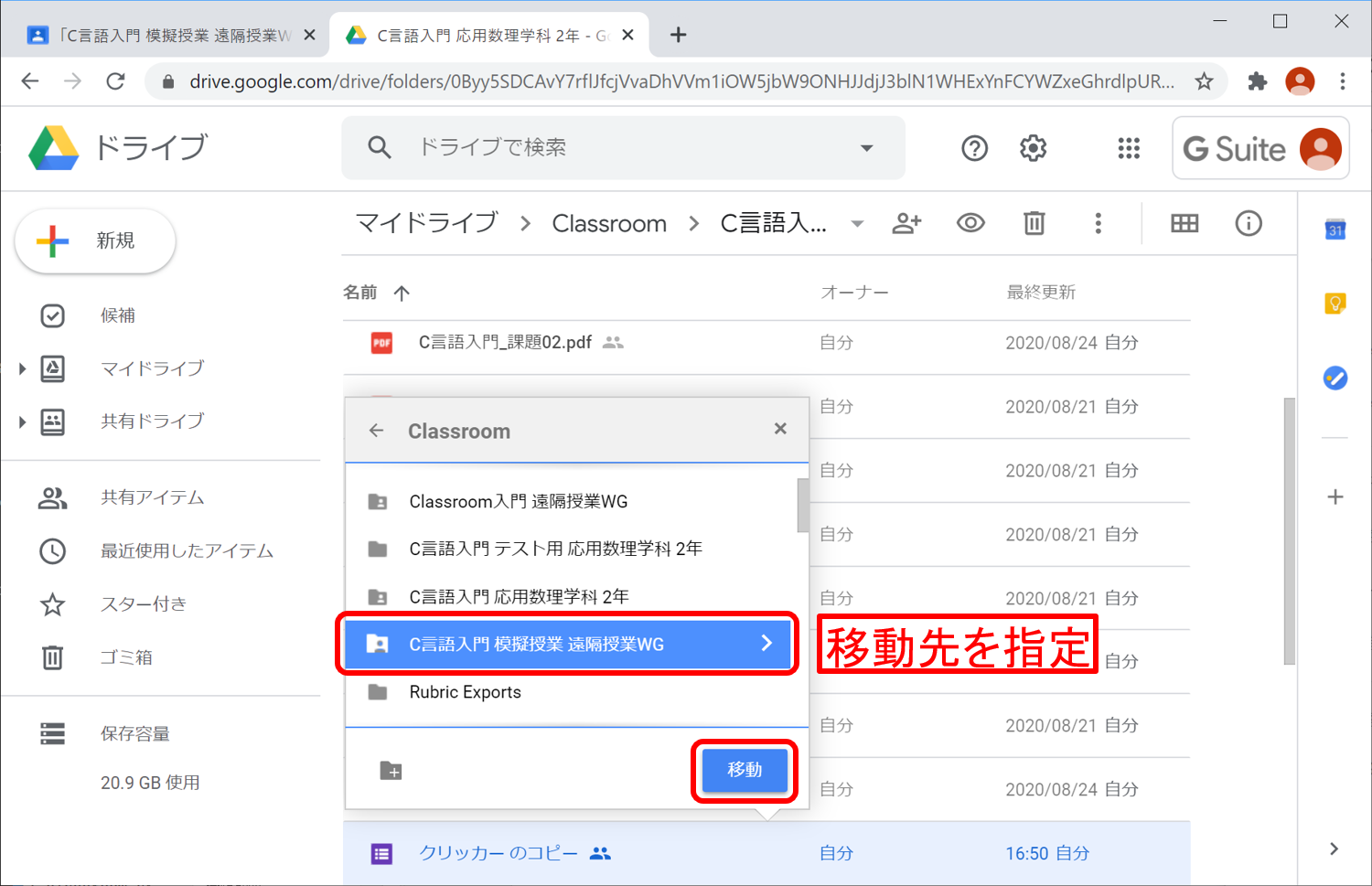
Task: Delete folder using trash icon in toolbar
Action: 1034,223
